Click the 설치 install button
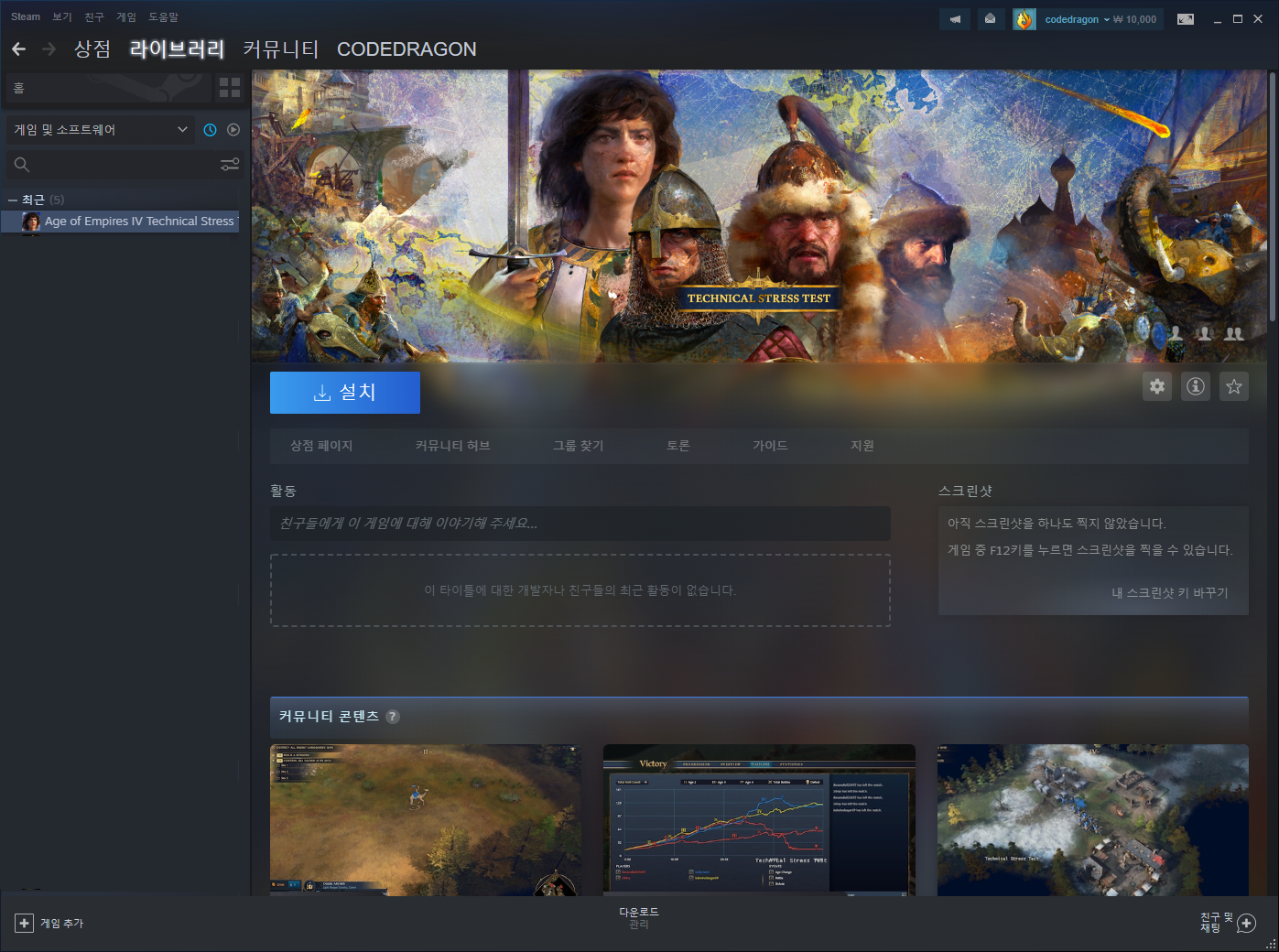The height and width of the screenshot is (952, 1279). coord(345,393)
